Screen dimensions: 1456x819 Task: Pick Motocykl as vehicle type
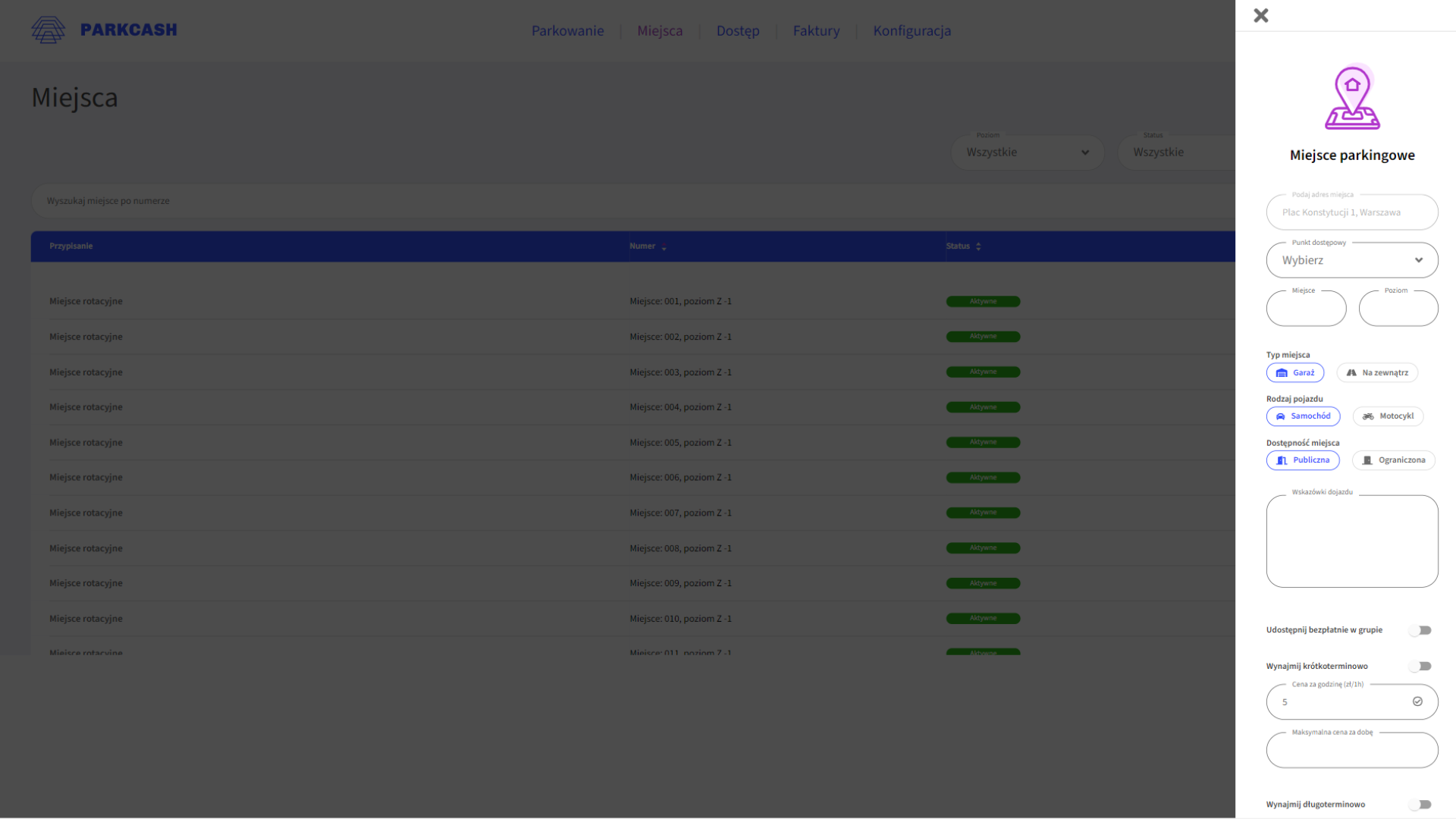click(1388, 416)
